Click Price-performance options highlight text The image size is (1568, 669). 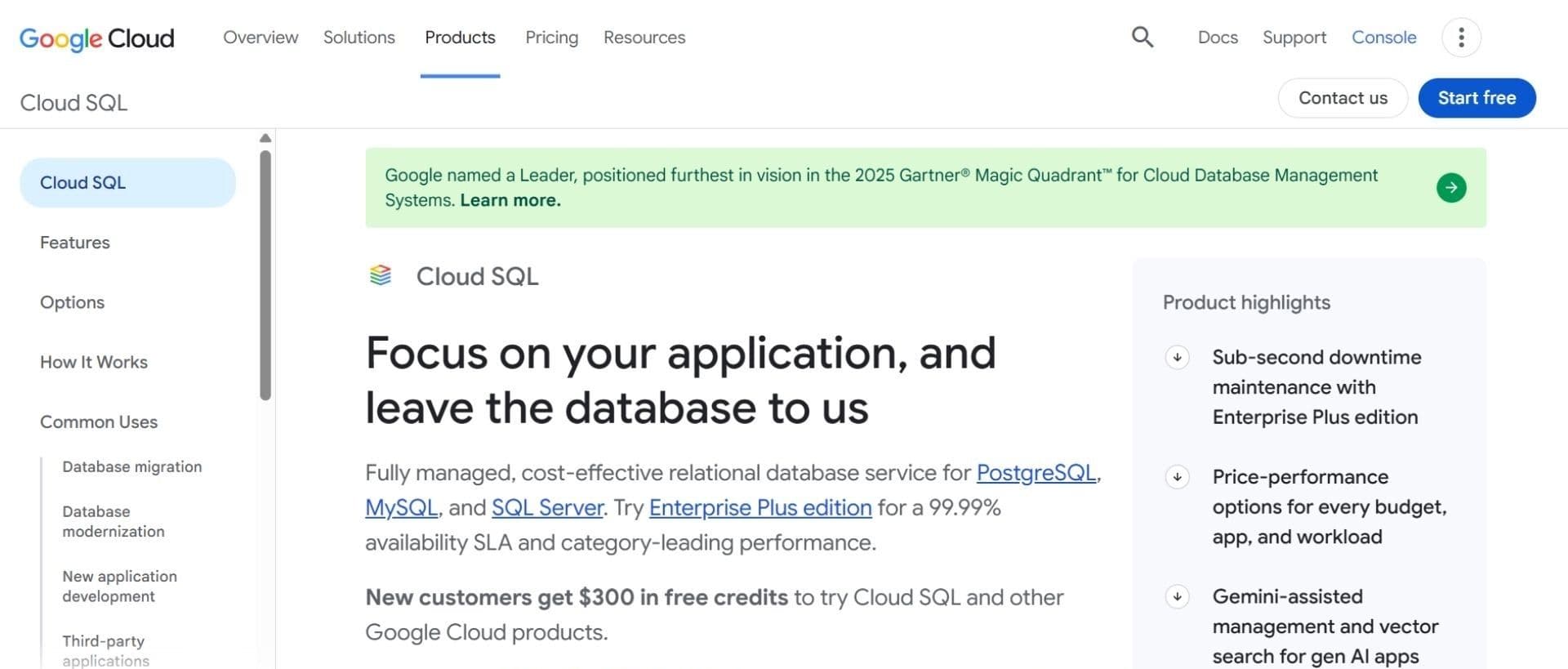(1330, 506)
